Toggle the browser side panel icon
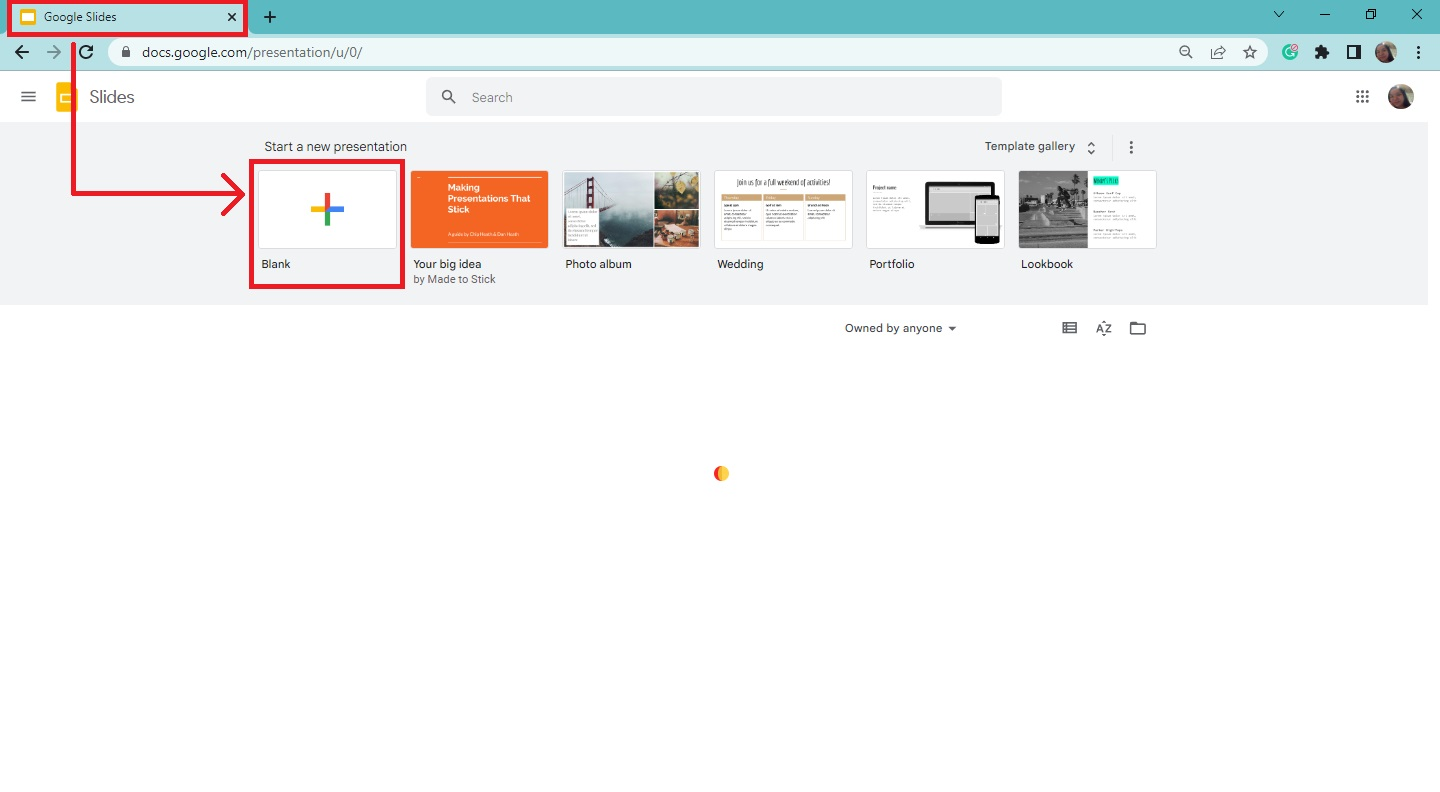The height and width of the screenshot is (792, 1440). [x=1353, y=51]
